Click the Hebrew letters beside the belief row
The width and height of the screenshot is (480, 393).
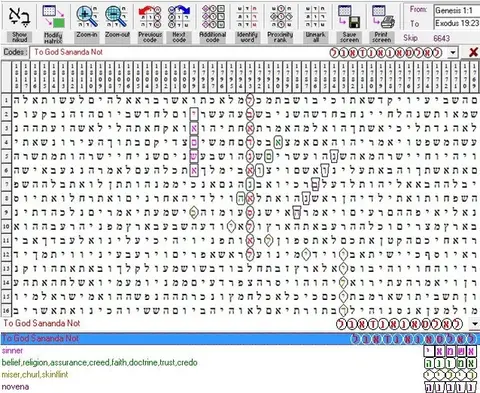(x=450, y=363)
